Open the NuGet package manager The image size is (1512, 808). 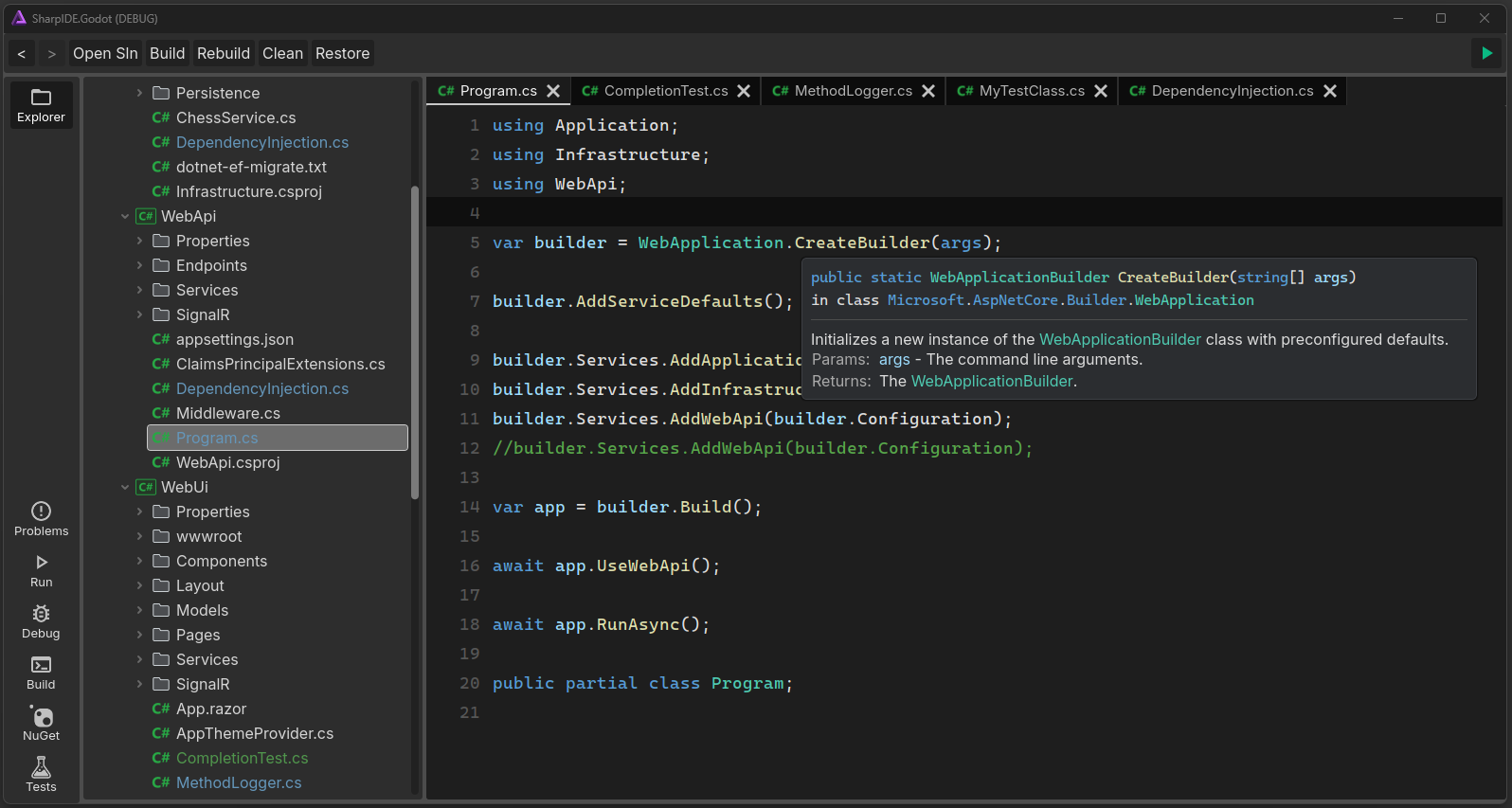pos(41,725)
